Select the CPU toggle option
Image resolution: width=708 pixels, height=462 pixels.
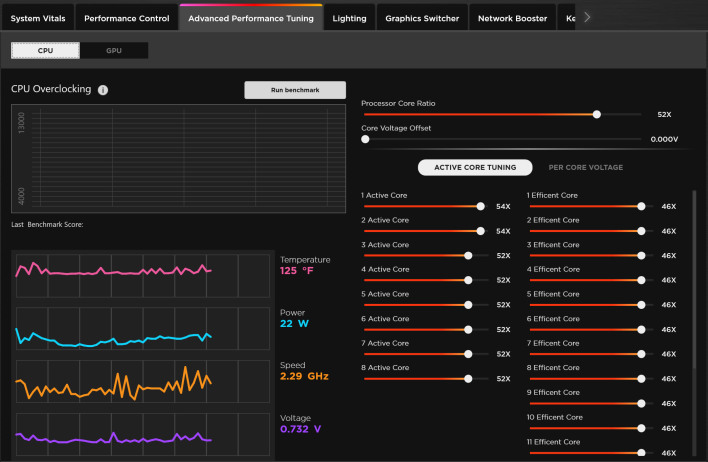coord(46,50)
